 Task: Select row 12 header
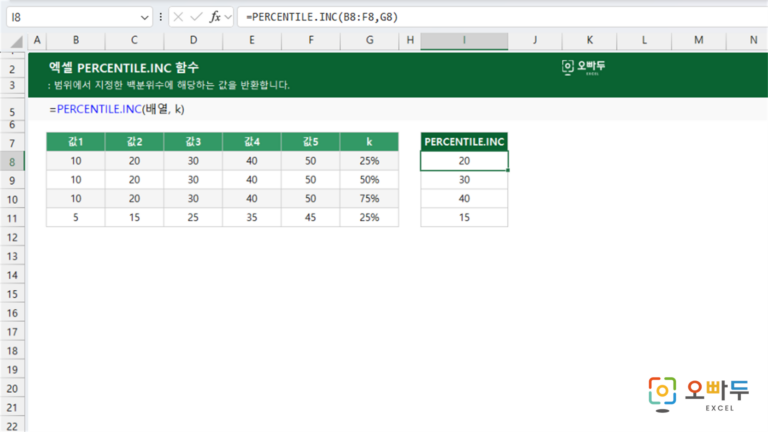coord(12,238)
